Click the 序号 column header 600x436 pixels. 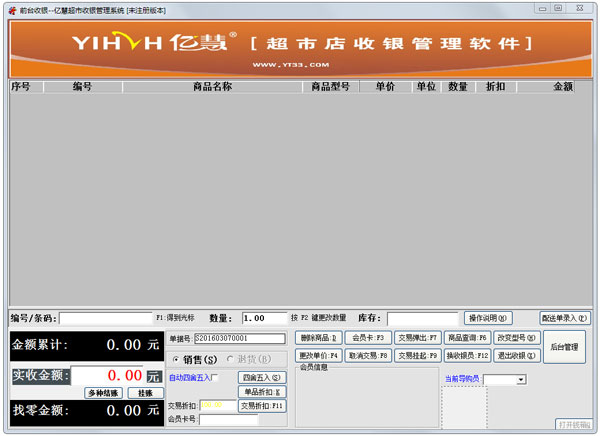(26, 87)
